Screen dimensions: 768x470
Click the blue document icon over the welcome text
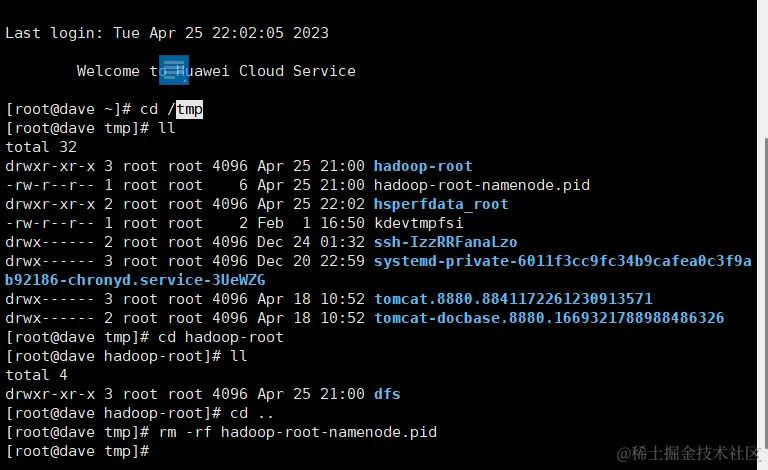pyautogui.click(x=174, y=70)
